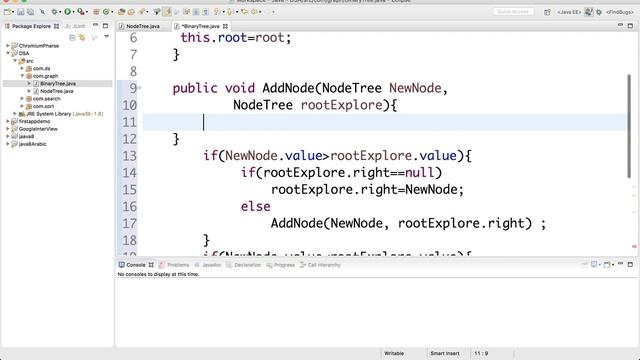Minimize the Package Explorer view
The width and height of the screenshot is (640, 360).
95,25
